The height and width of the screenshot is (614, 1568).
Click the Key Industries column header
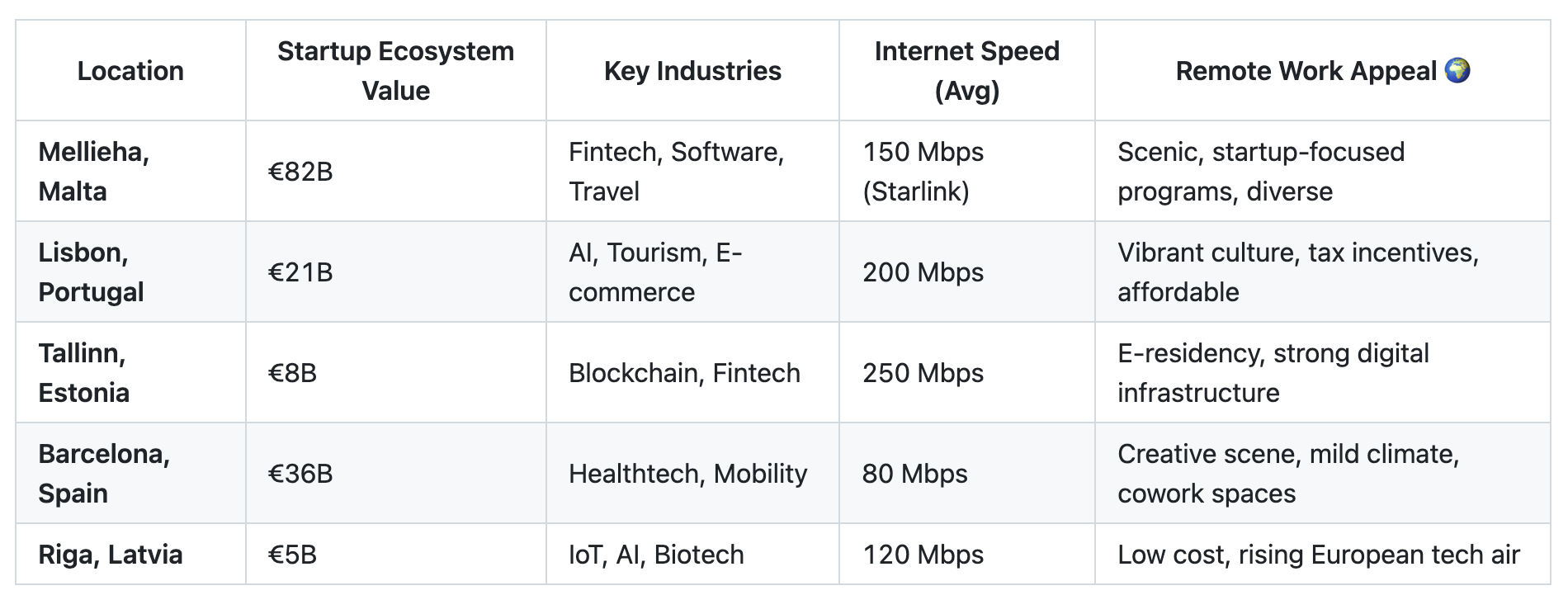tap(692, 71)
